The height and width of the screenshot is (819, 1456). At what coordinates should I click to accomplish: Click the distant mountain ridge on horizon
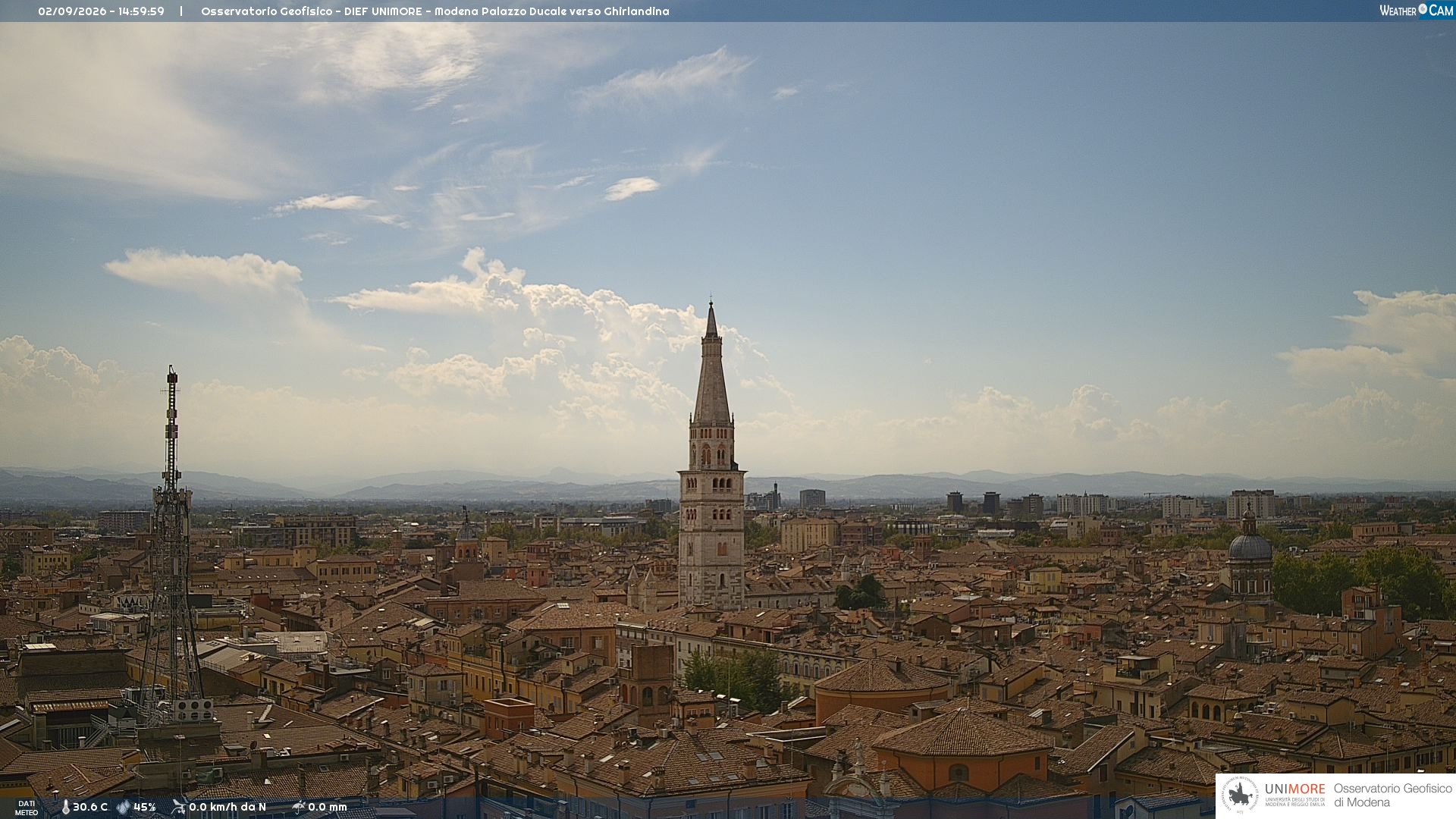click(x=728, y=485)
